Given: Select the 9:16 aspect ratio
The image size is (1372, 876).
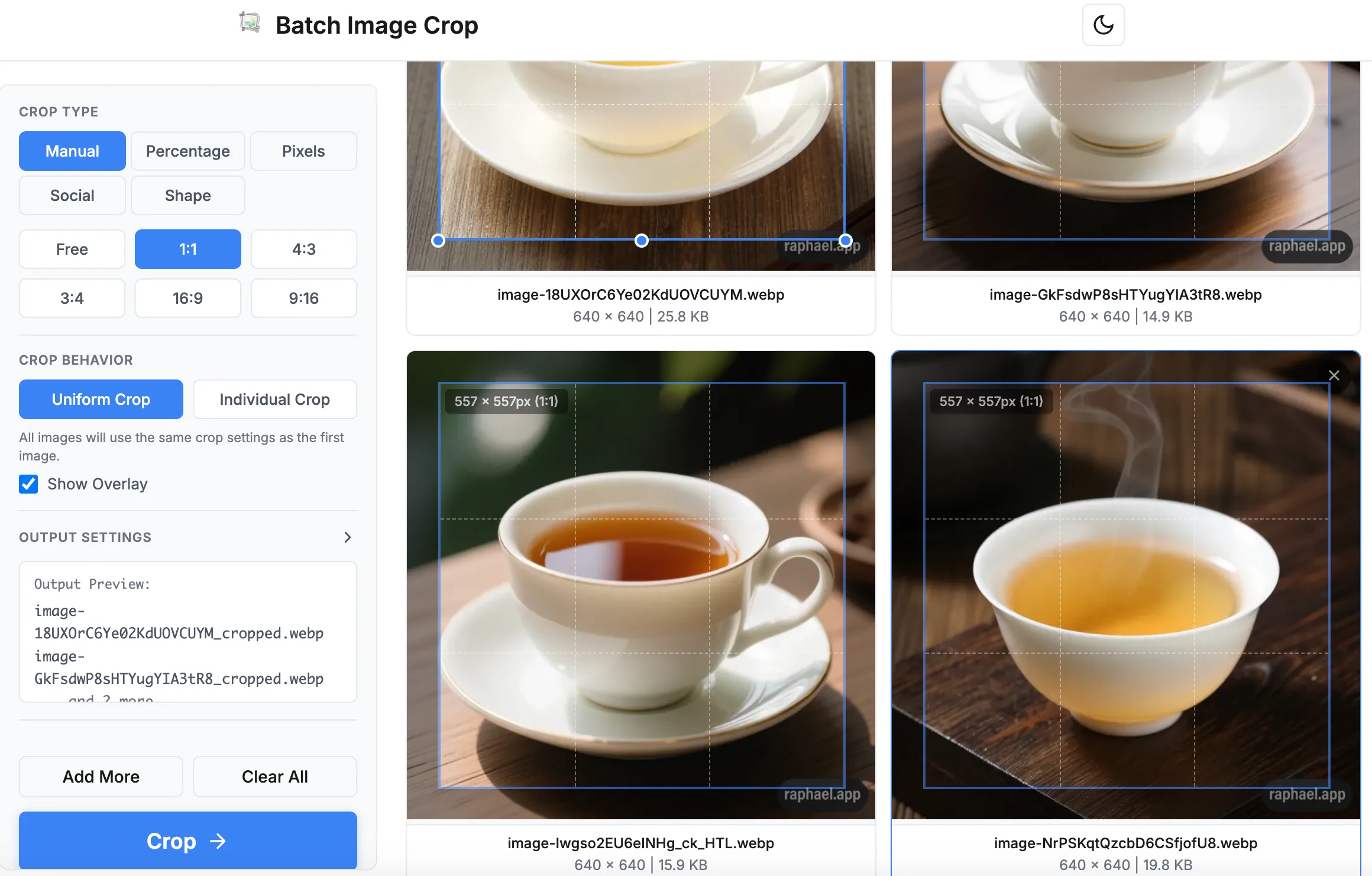Looking at the screenshot, I should pos(303,298).
